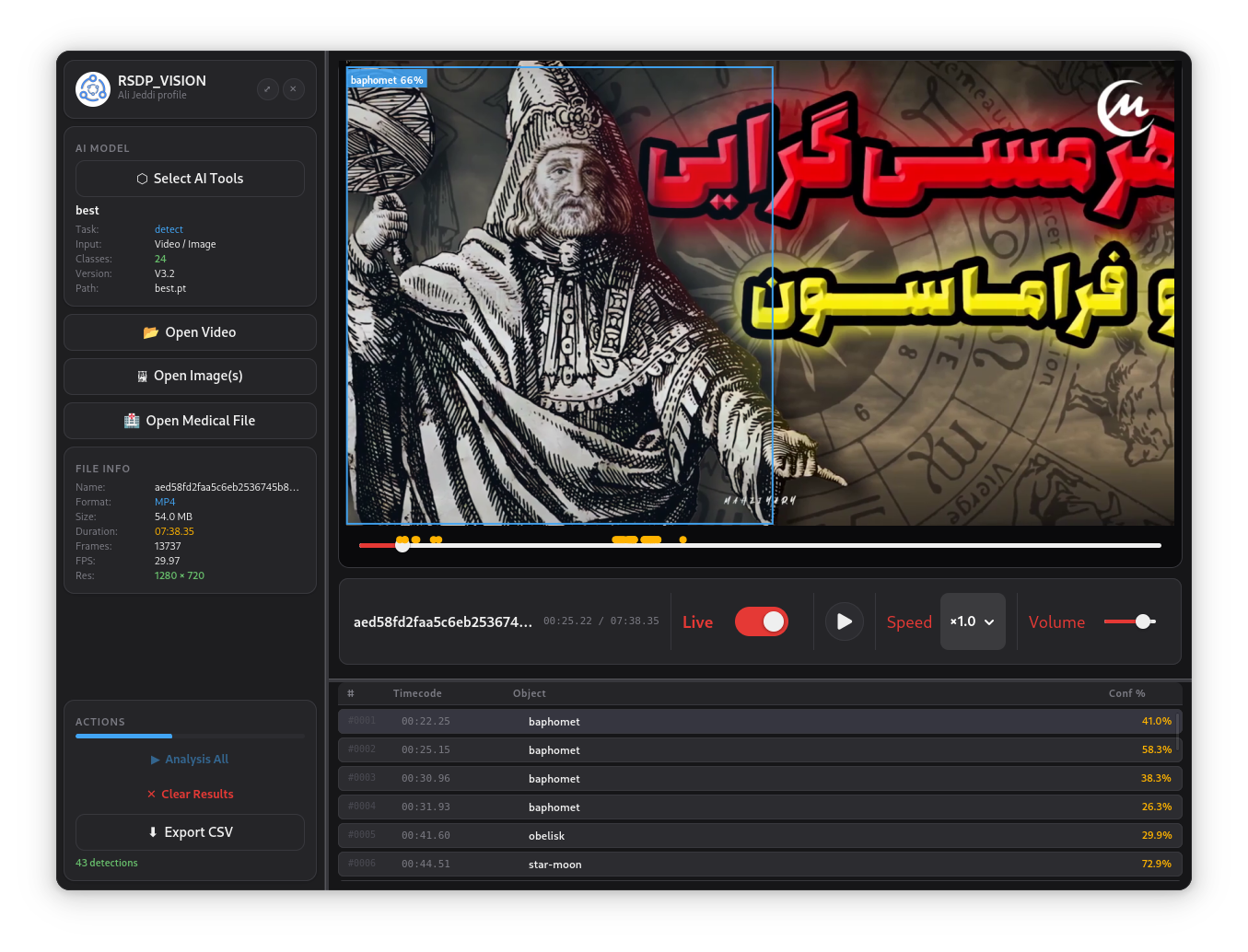1248x952 pixels.
Task: Click the X icon beside profile header
Action: tap(293, 89)
